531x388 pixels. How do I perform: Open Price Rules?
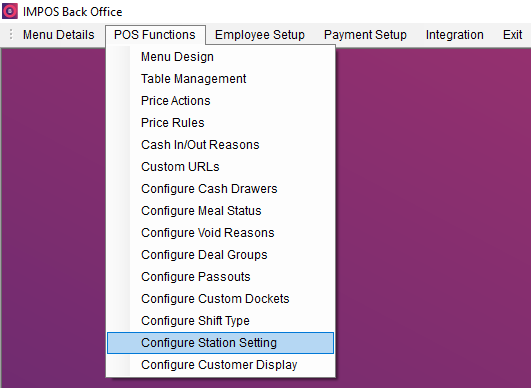pyautogui.click(x=220, y=123)
